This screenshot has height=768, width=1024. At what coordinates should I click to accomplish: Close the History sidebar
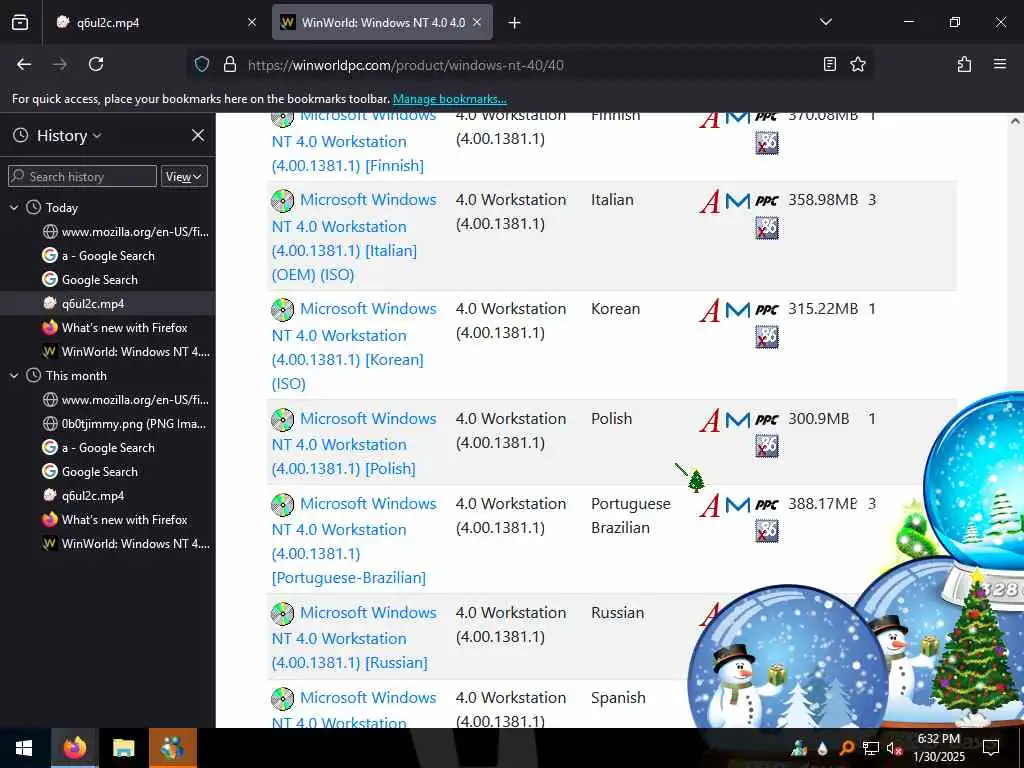click(198, 135)
